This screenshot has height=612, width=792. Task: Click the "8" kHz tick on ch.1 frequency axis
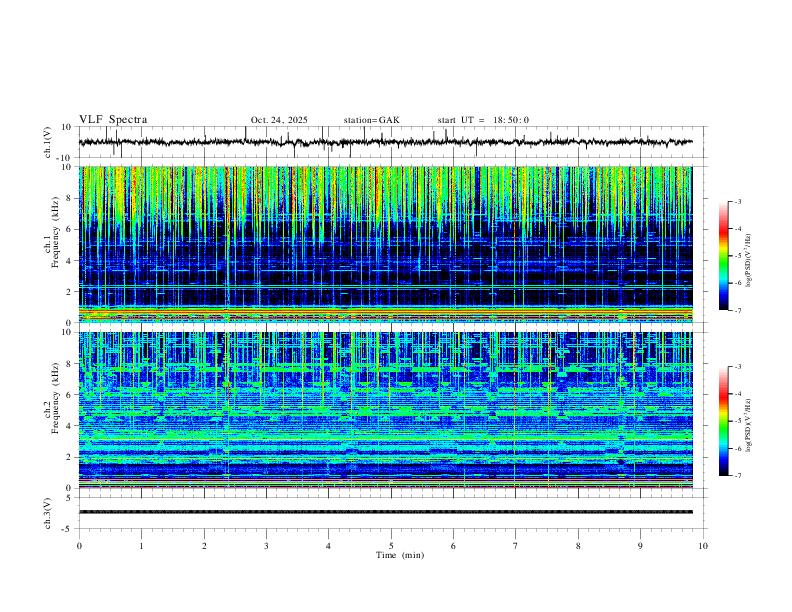(x=68, y=198)
